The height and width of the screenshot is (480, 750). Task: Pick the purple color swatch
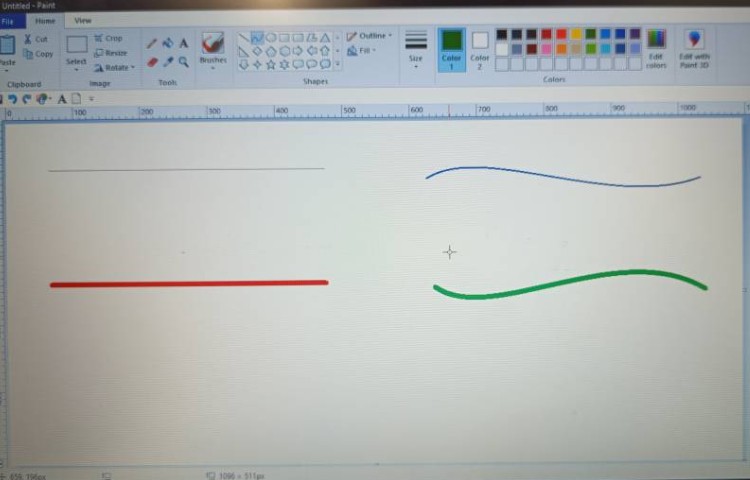(x=635, y=34)
